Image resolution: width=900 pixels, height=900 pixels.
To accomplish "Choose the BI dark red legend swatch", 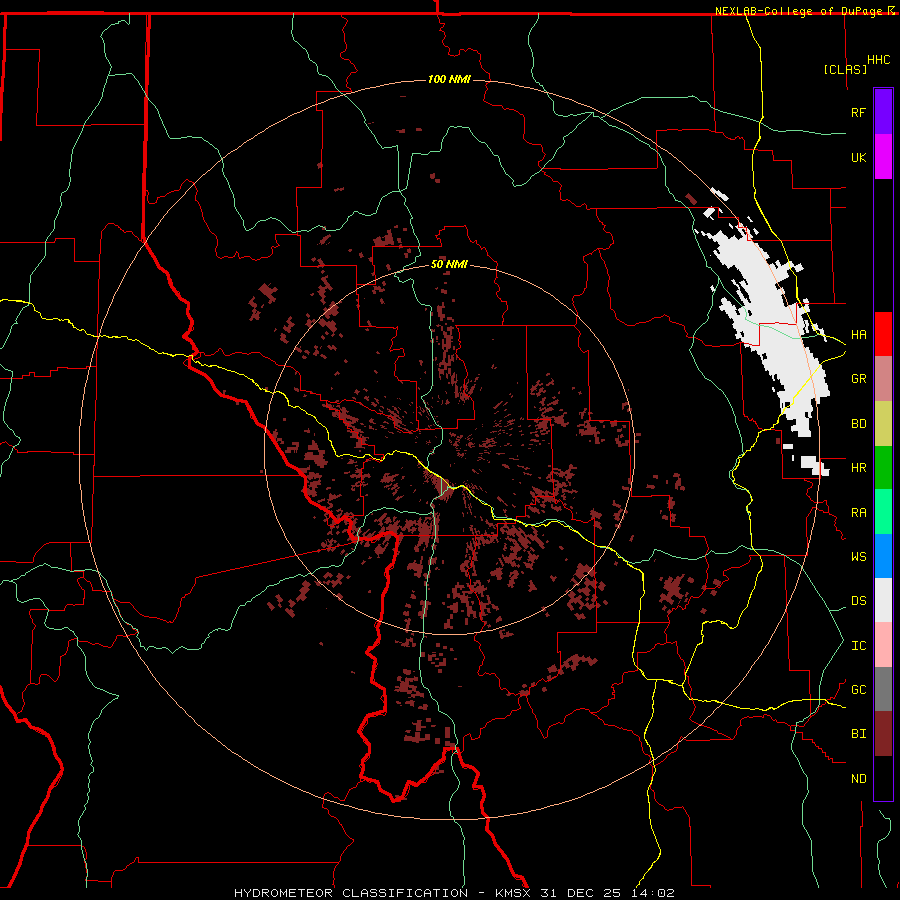I will click(883, 734).
